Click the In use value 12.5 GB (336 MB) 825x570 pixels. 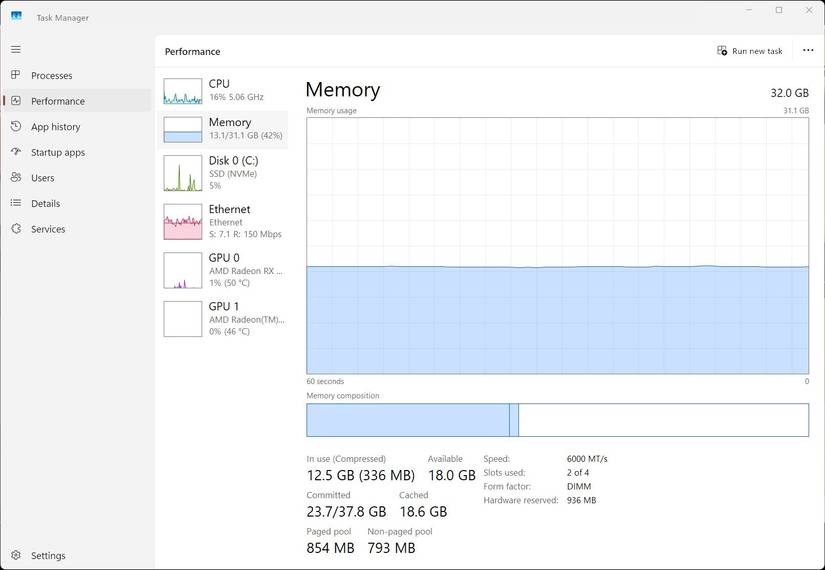point(360,475)
